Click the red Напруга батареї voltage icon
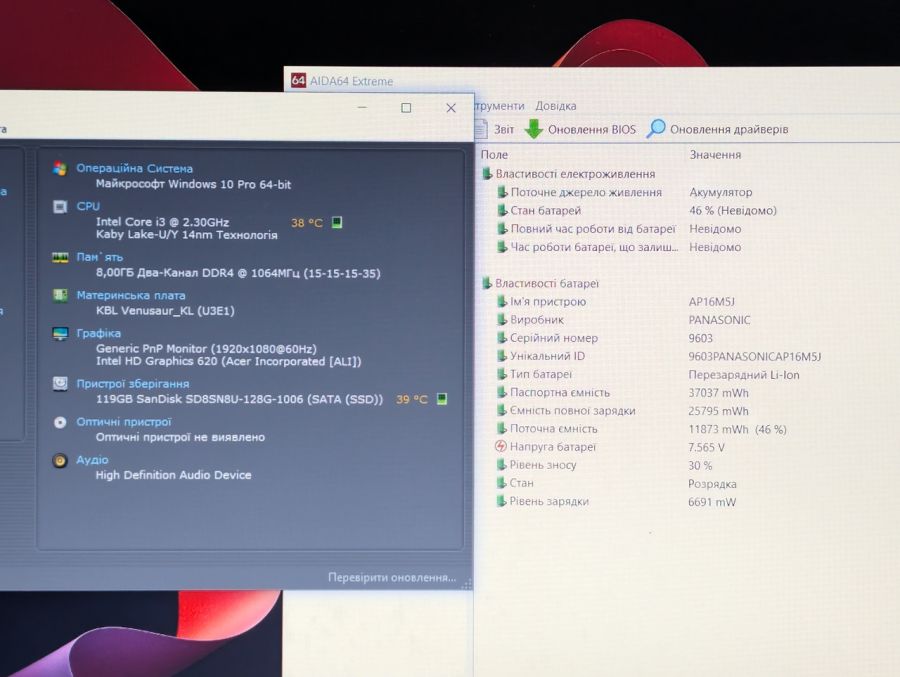Screen dimensions: 900x677 501,446
